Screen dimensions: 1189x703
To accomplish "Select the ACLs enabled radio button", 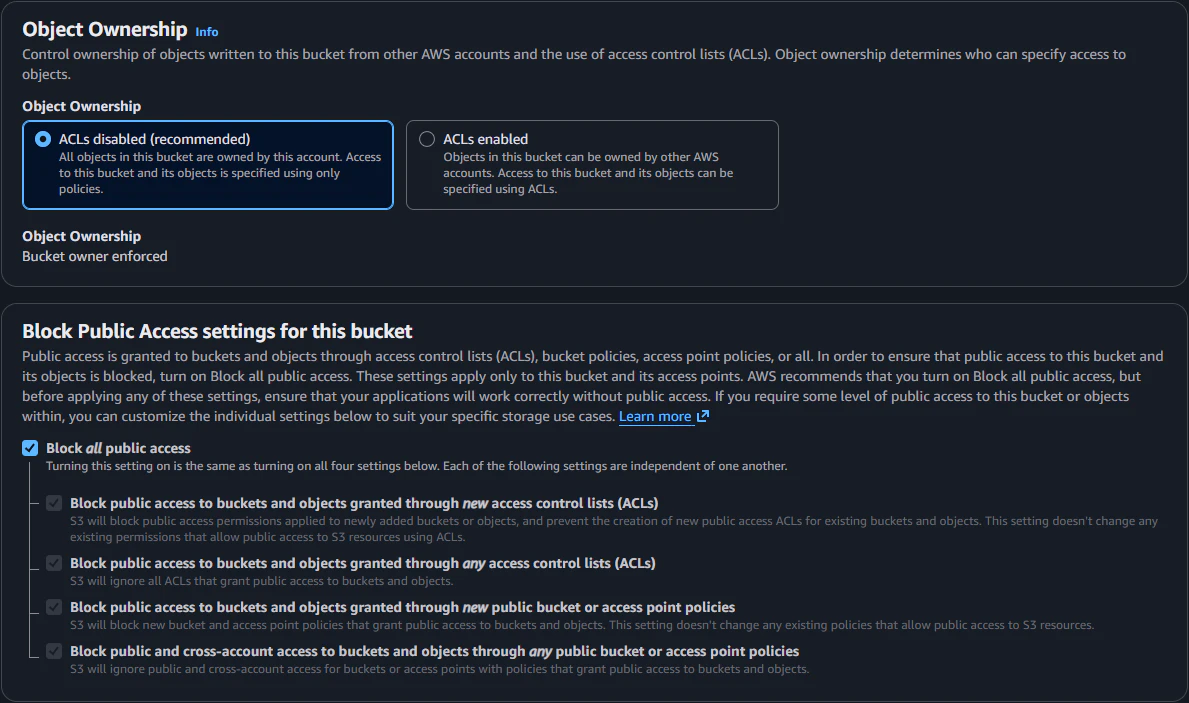I will 427,140.
